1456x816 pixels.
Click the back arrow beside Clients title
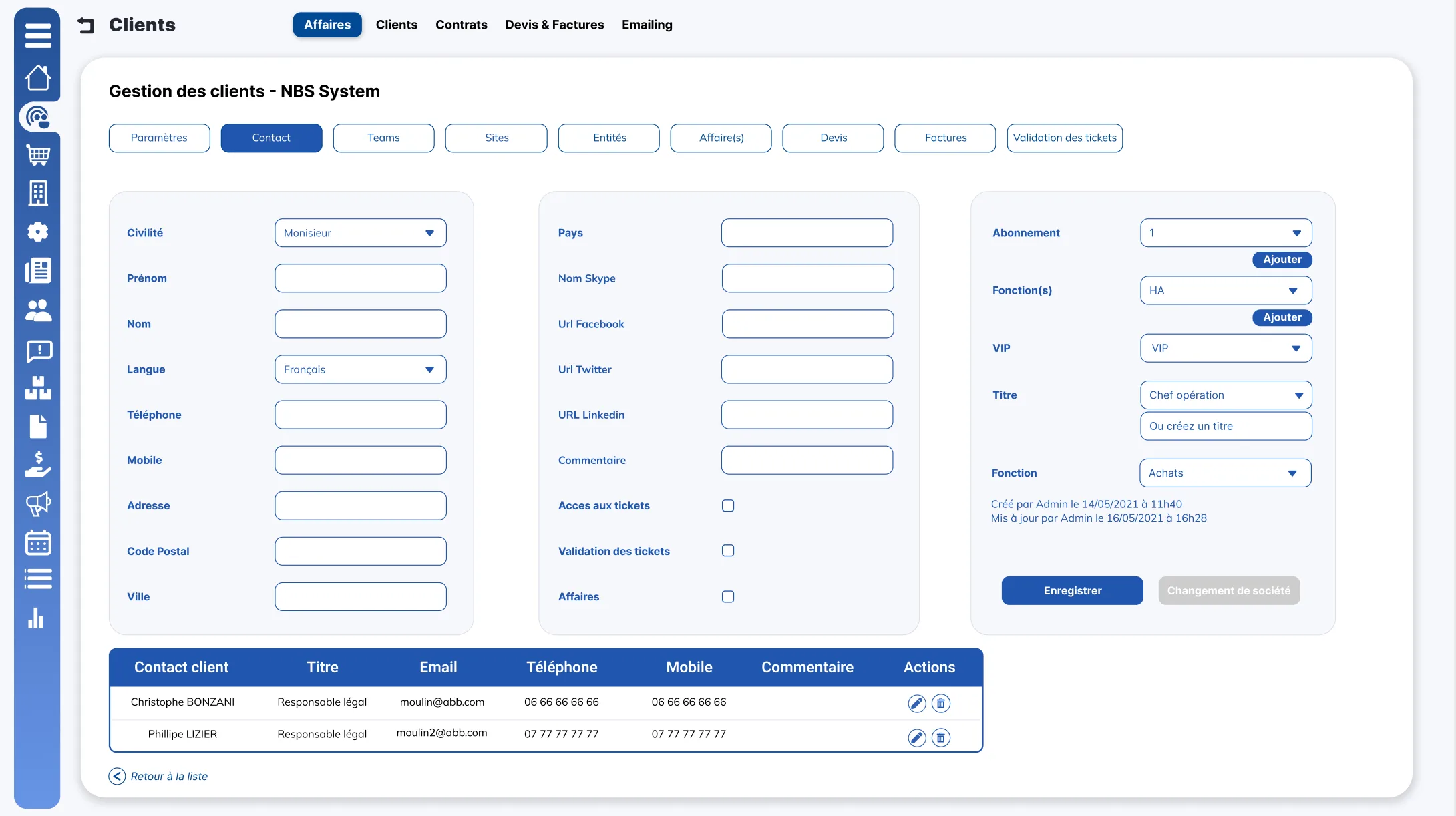pos(86,25)
